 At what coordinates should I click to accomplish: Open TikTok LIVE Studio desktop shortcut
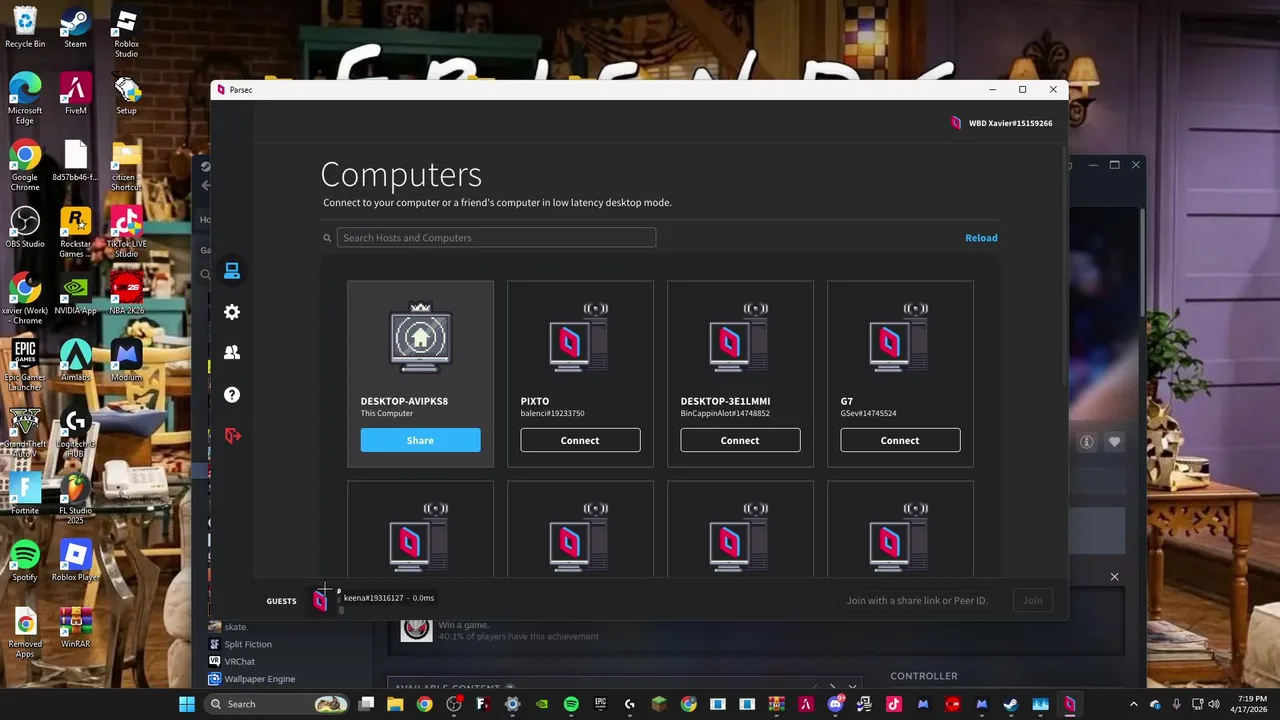pos(126,233)
